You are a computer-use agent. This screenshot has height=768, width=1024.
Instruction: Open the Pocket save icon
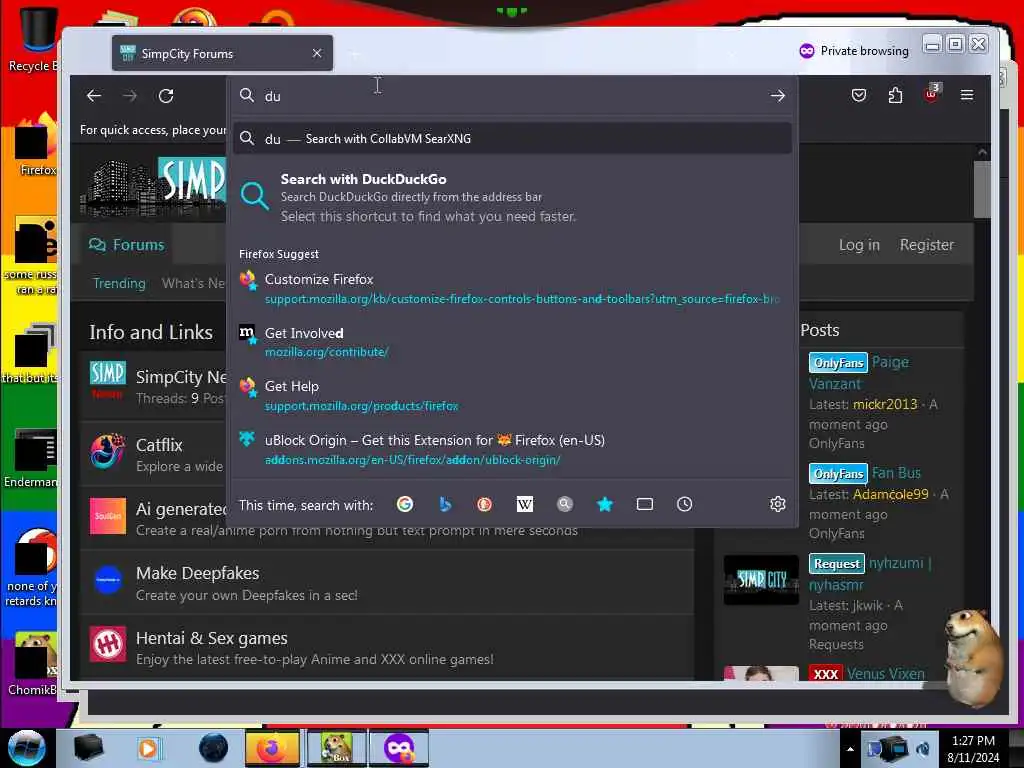(859, 95)
